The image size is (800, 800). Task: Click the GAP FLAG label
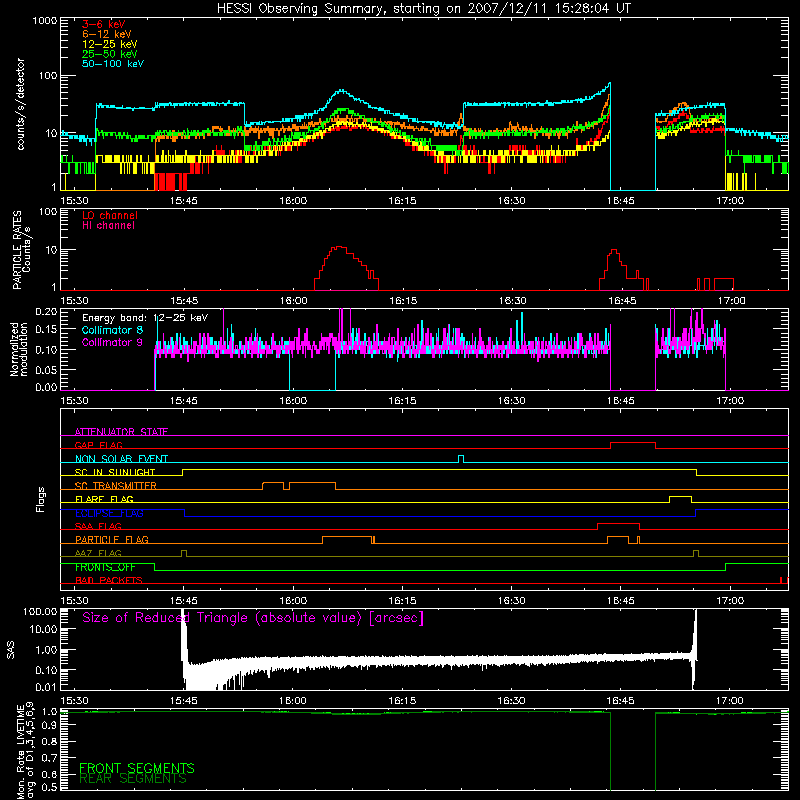pos(98,445)
